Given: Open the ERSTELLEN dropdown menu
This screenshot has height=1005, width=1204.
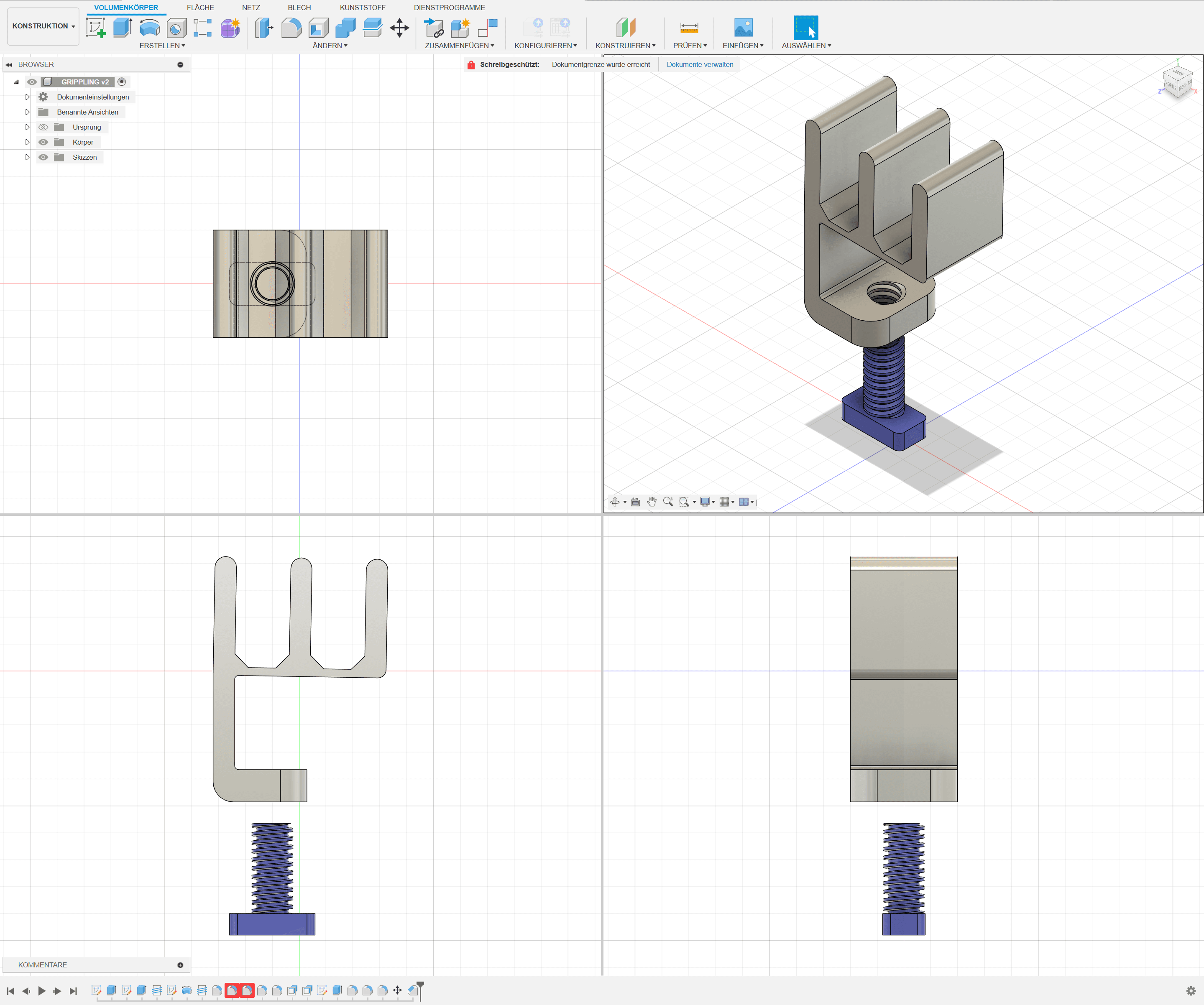Looking at the screenshot, I should click(x=162, y=45).
